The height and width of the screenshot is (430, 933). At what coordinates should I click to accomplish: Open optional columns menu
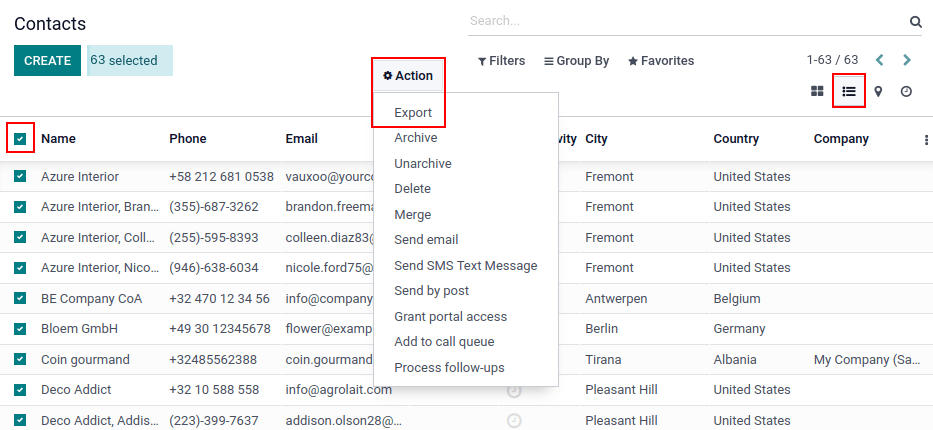pyautogui.click(x=926, y=140)
